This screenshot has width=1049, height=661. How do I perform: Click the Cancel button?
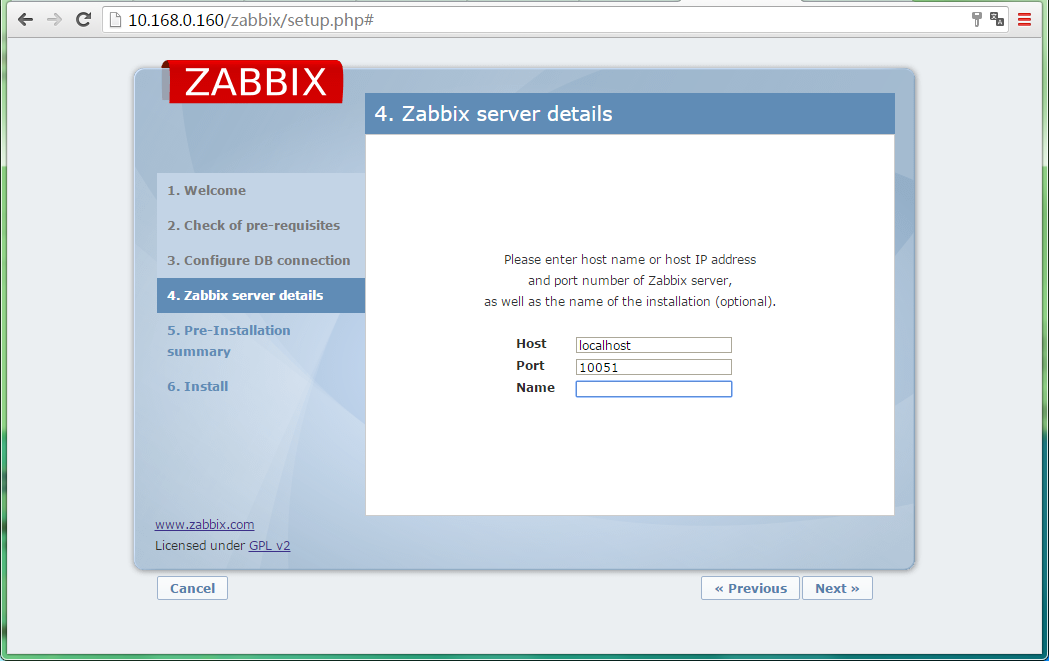[x=193, y=588]
